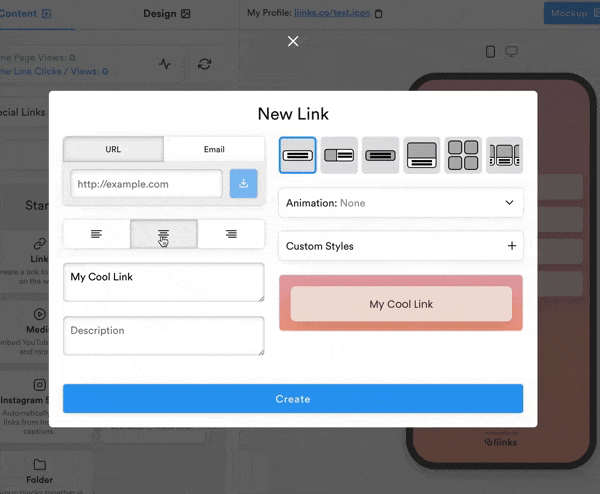The width and height of the screenshot is (600, 494).
Task: Expand the Custom Styles section
Action: (400, 246)
